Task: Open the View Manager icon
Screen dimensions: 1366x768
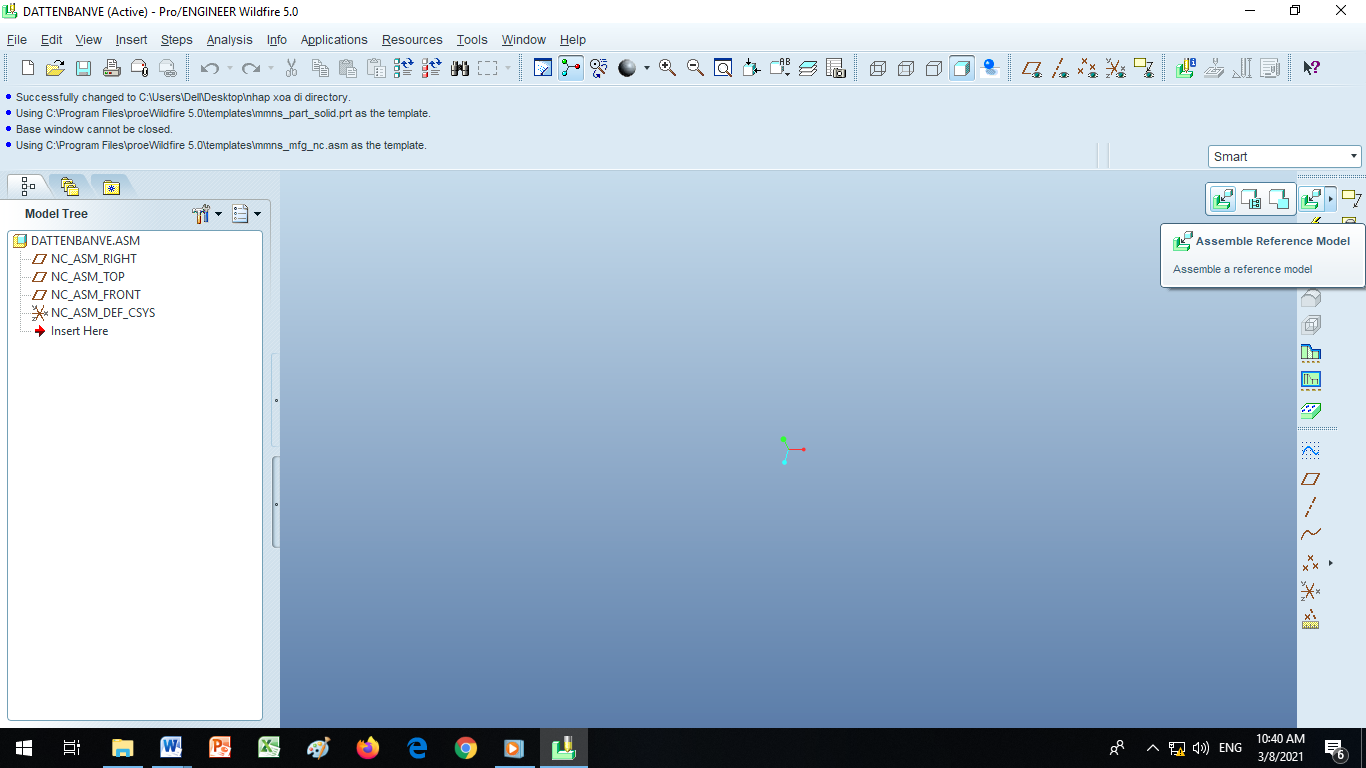Action: [836, 68]
